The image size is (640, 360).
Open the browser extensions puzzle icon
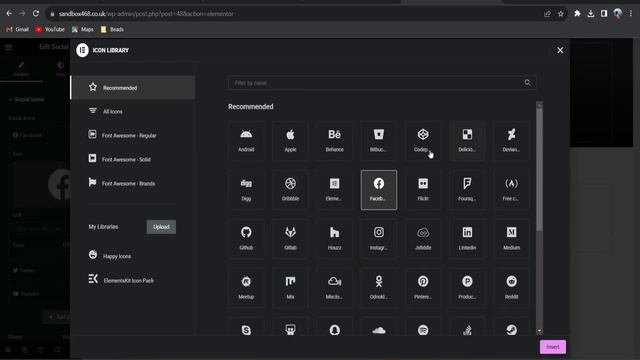(577, 14)
